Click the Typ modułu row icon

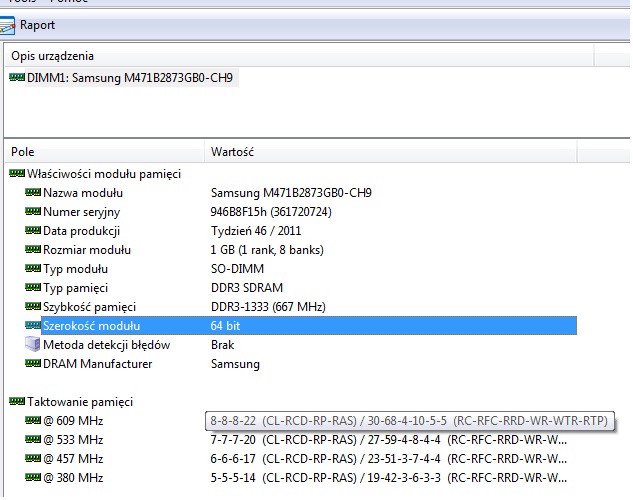coord(33,268)
